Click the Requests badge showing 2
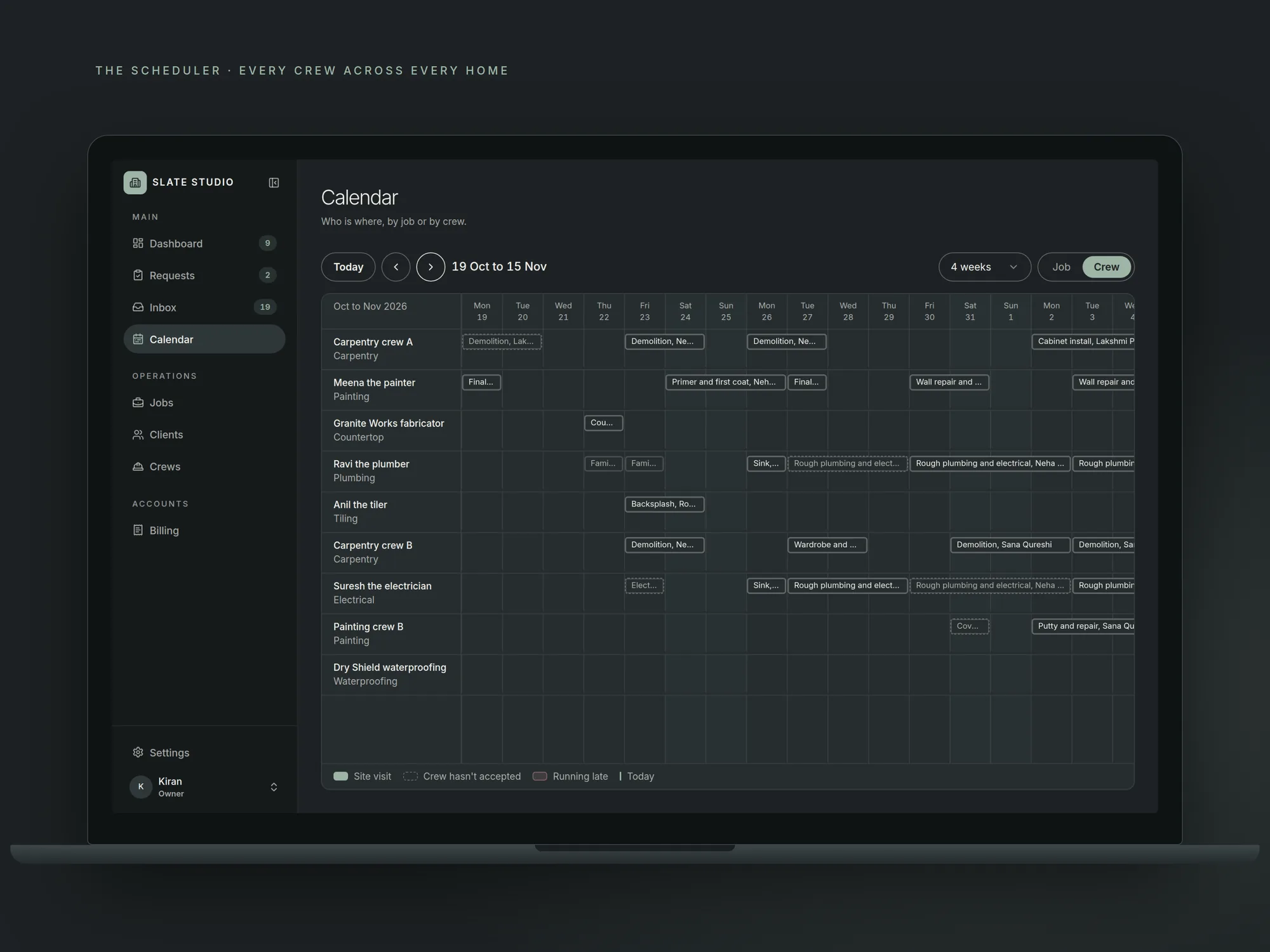The image size is (1270, 952). [267, 275]
